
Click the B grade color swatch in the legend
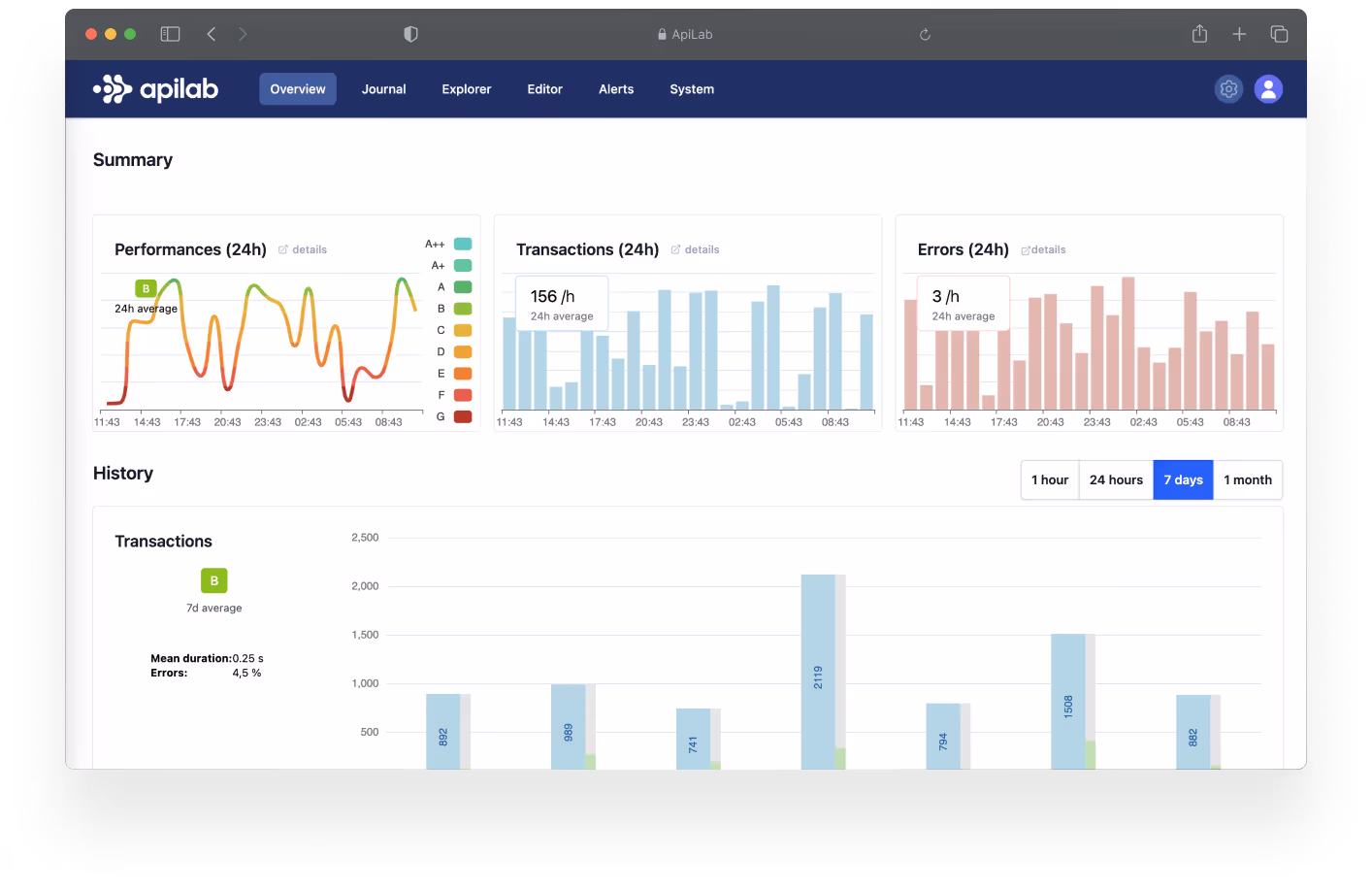pyautogui.click(x=462, y=308)
